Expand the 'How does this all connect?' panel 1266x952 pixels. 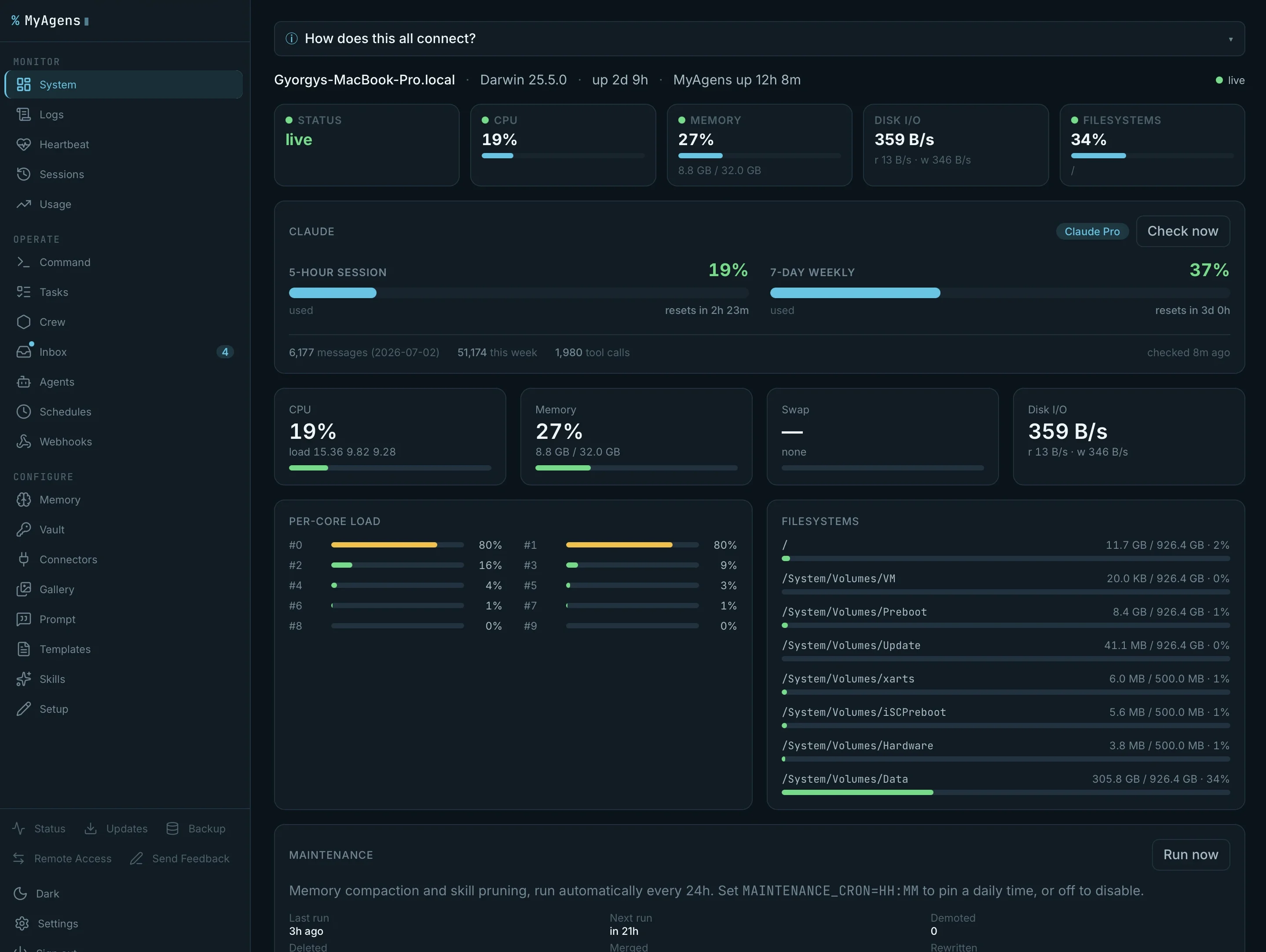pyautogui.click(x=759, y=38)
